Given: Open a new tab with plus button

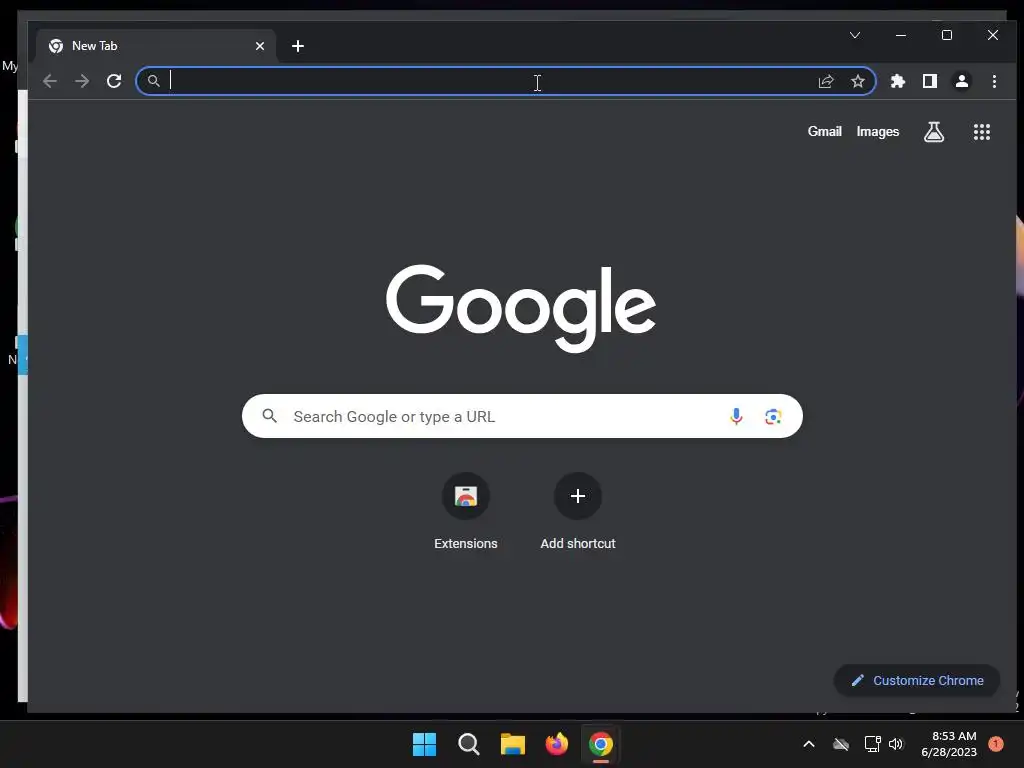Looking at the screenshot, I should [x=298, y=46].
